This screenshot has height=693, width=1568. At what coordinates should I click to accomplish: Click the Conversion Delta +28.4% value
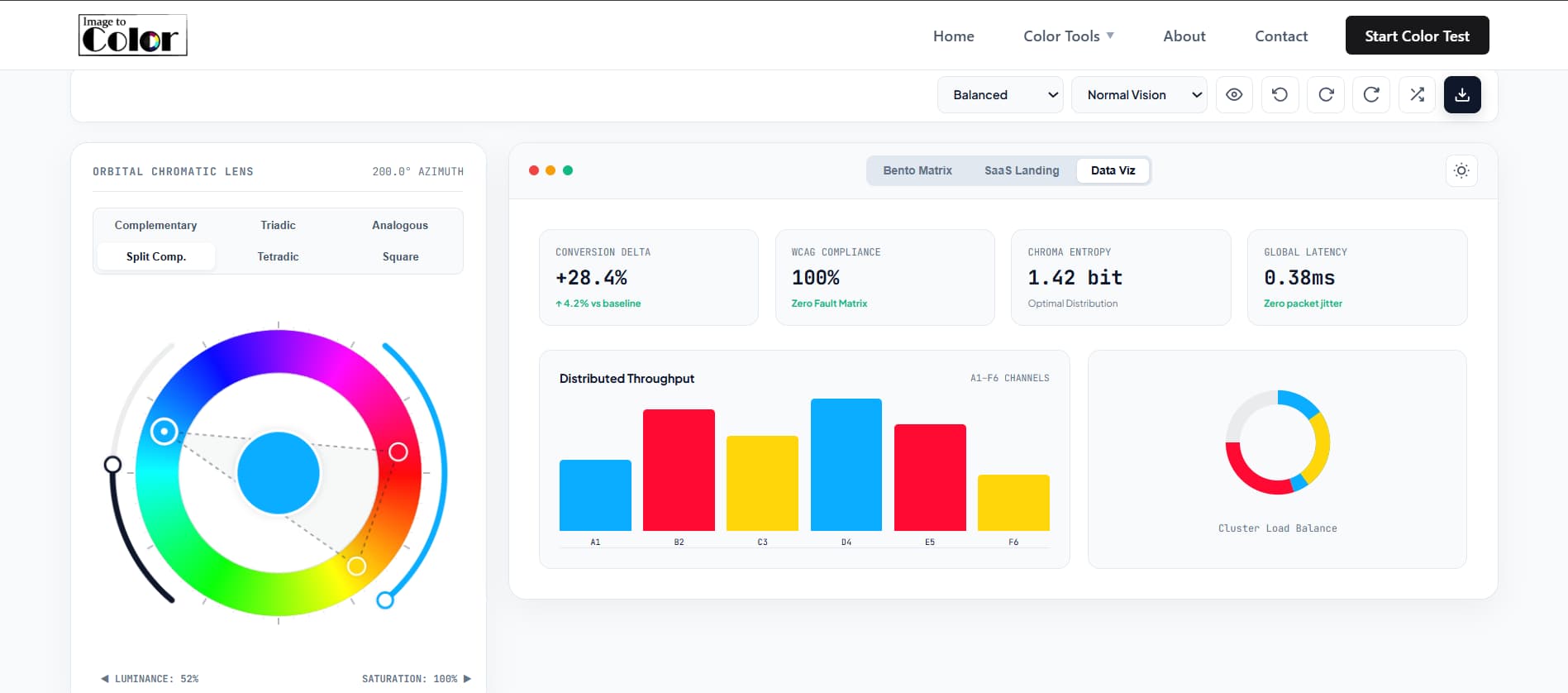pos(592,278)
